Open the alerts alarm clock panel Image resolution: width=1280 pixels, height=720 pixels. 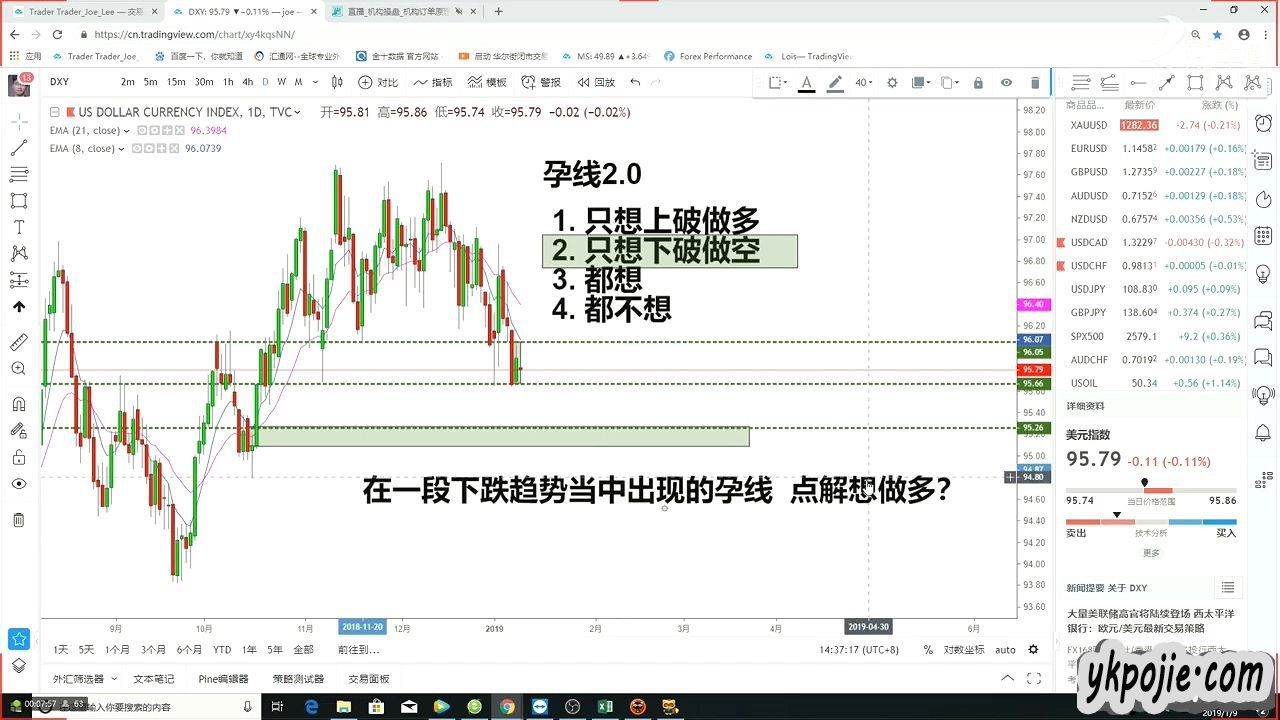pyautogui.click(x=1262, y=122)
